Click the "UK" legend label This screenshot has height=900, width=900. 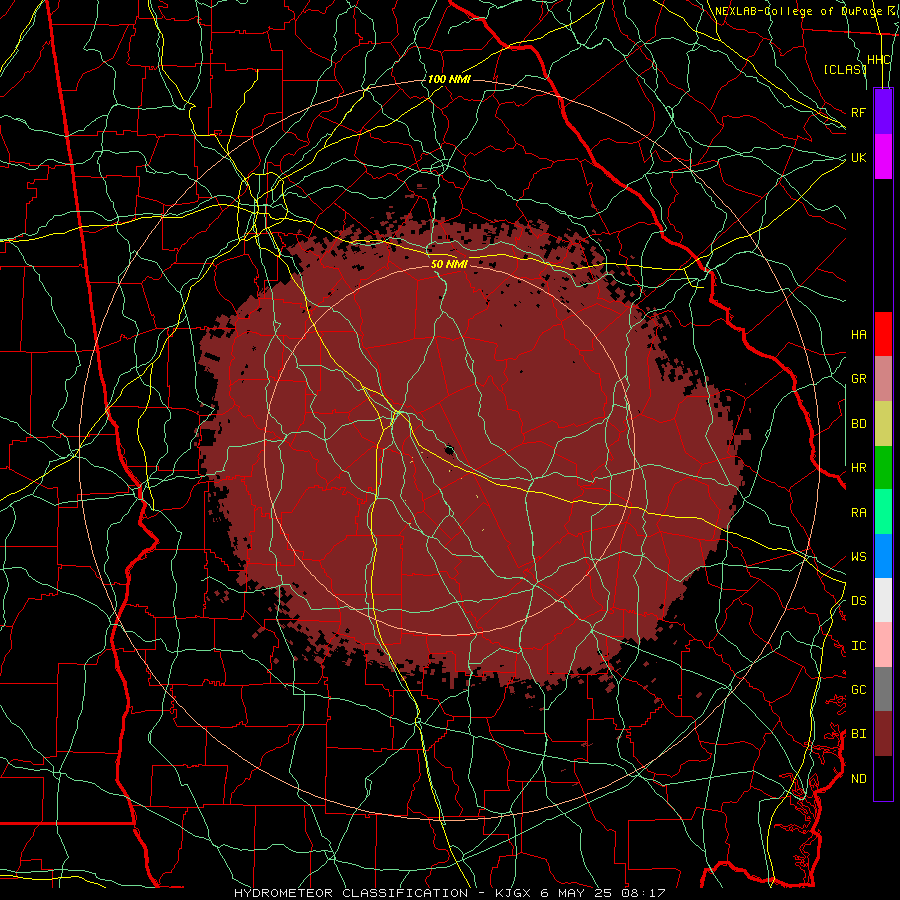coord(859,157)
